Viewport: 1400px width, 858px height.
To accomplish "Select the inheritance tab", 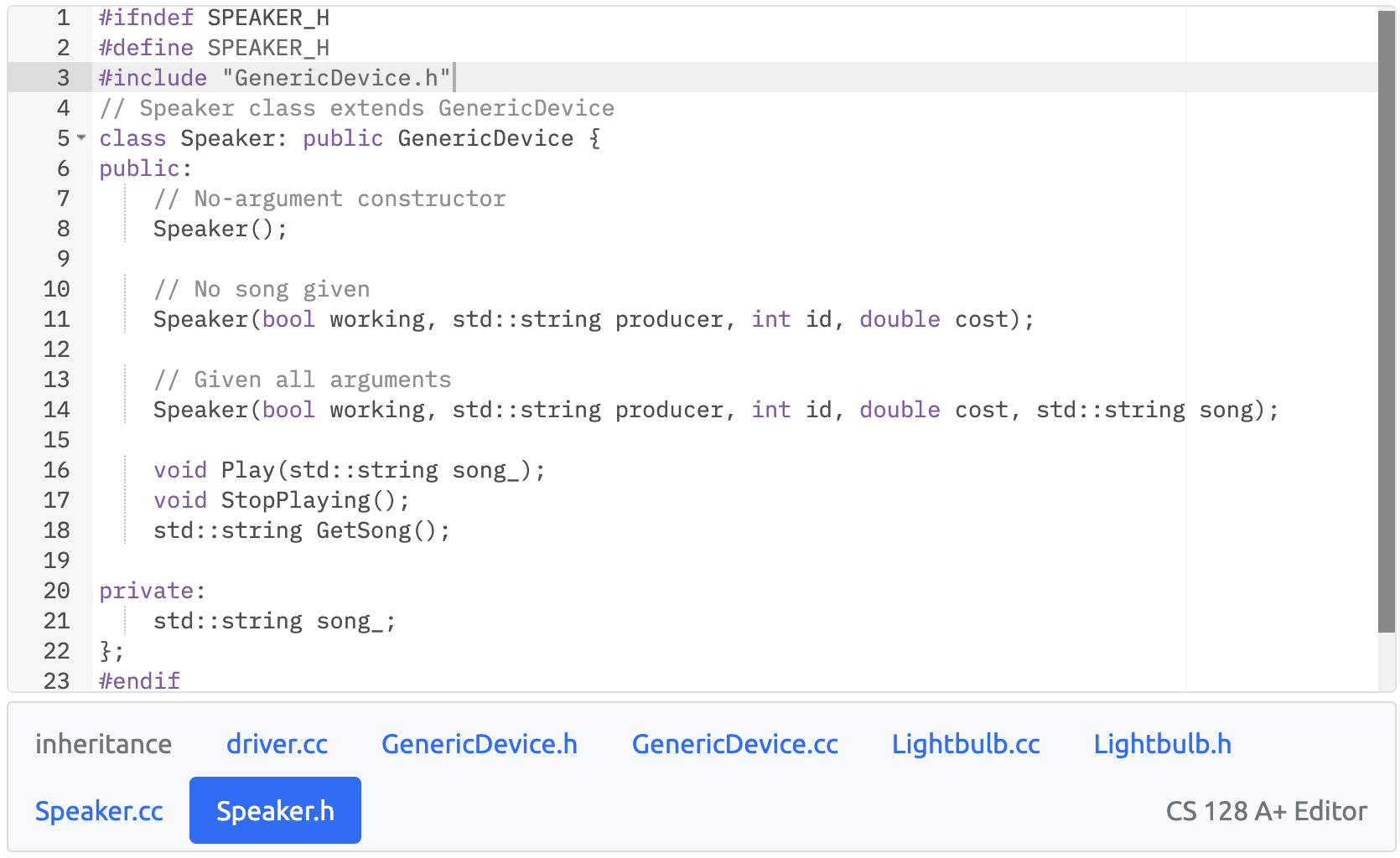I will pos(103,743).
